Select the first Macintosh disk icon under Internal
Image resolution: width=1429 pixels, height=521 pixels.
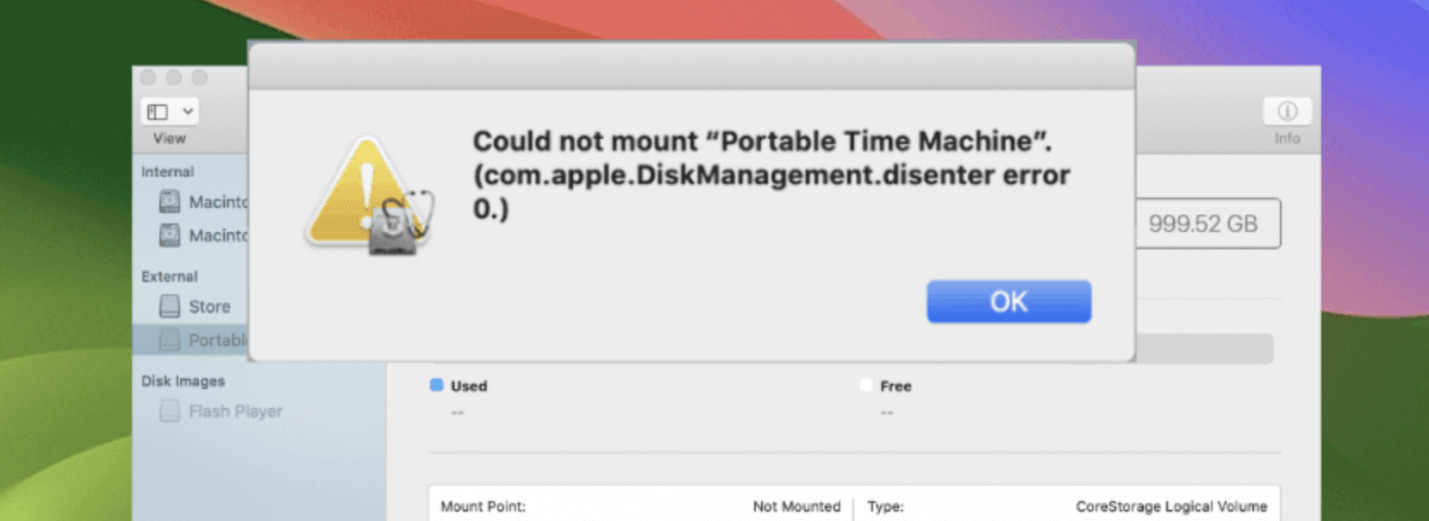170,202
